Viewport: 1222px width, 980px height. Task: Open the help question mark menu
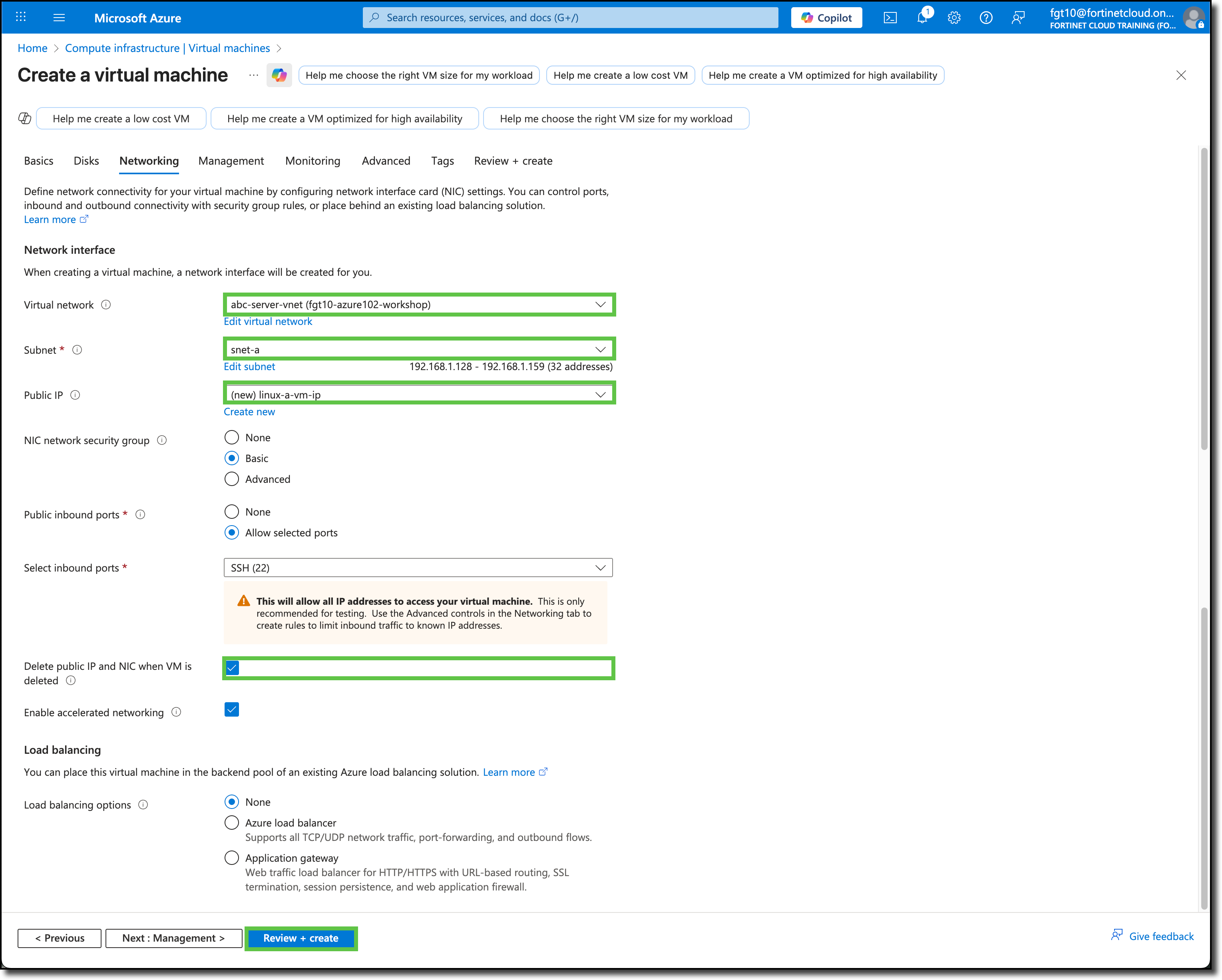[x=986, y=18]
